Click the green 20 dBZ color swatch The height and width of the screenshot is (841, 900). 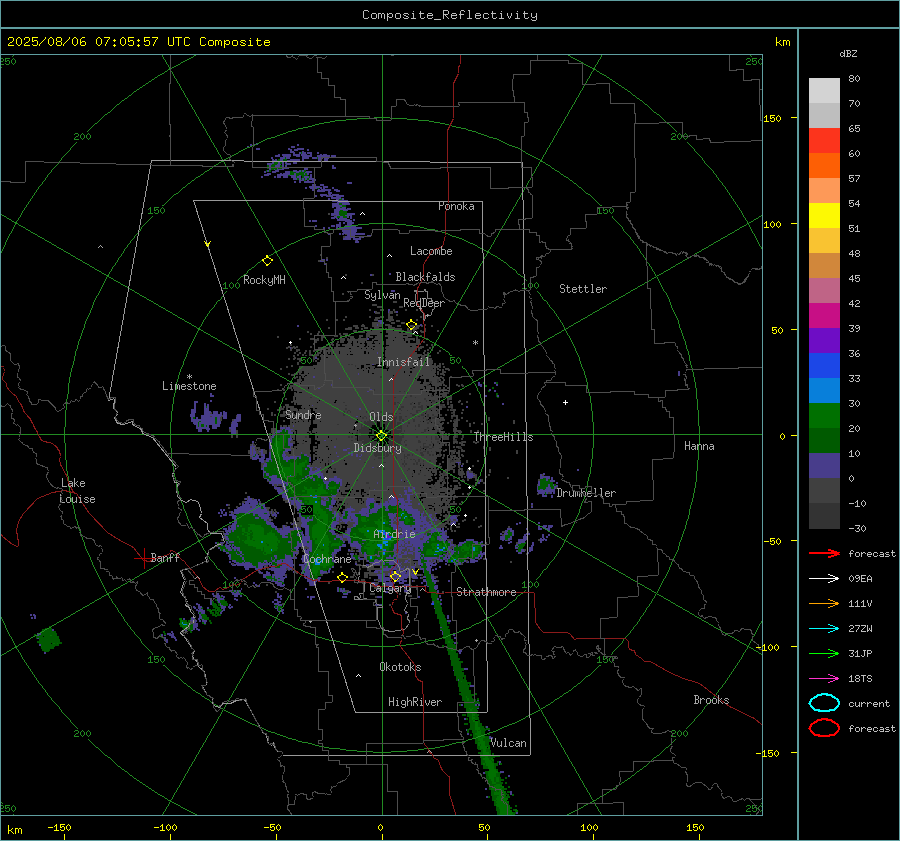[x=824, y=416]
